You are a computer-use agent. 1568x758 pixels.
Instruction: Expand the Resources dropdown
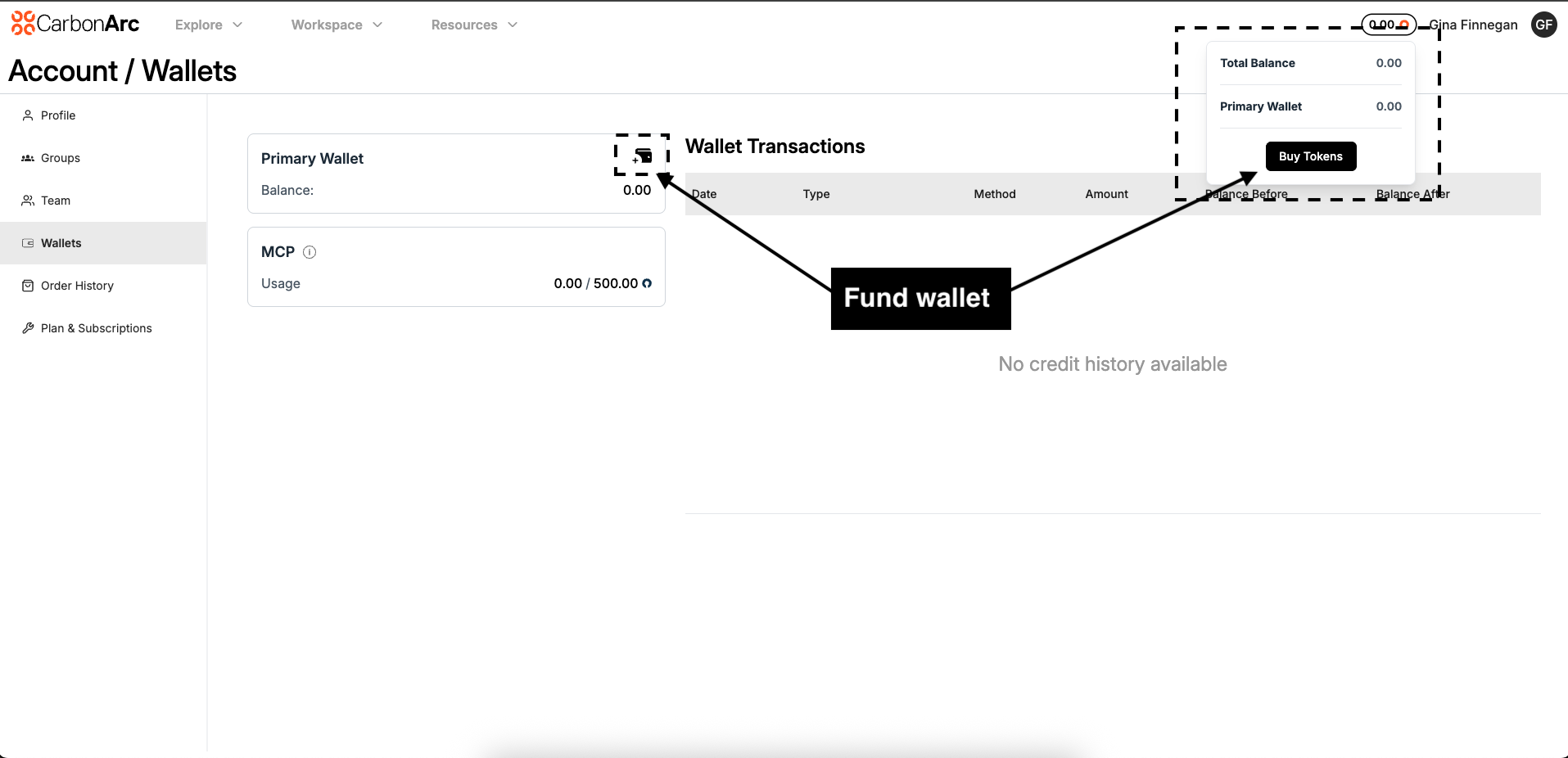473,25
